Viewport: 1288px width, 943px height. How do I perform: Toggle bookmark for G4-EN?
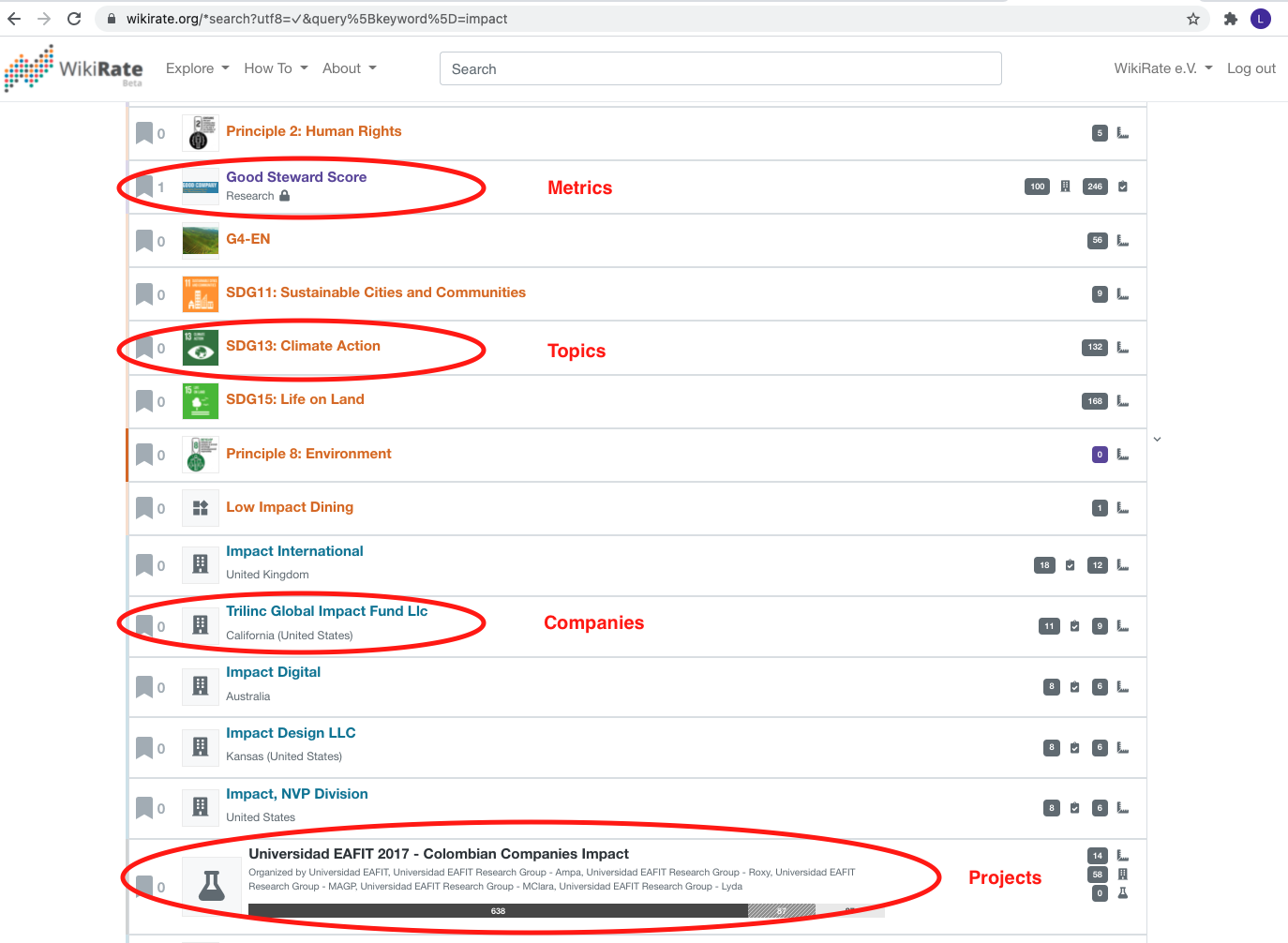click(x=144, y=241)
